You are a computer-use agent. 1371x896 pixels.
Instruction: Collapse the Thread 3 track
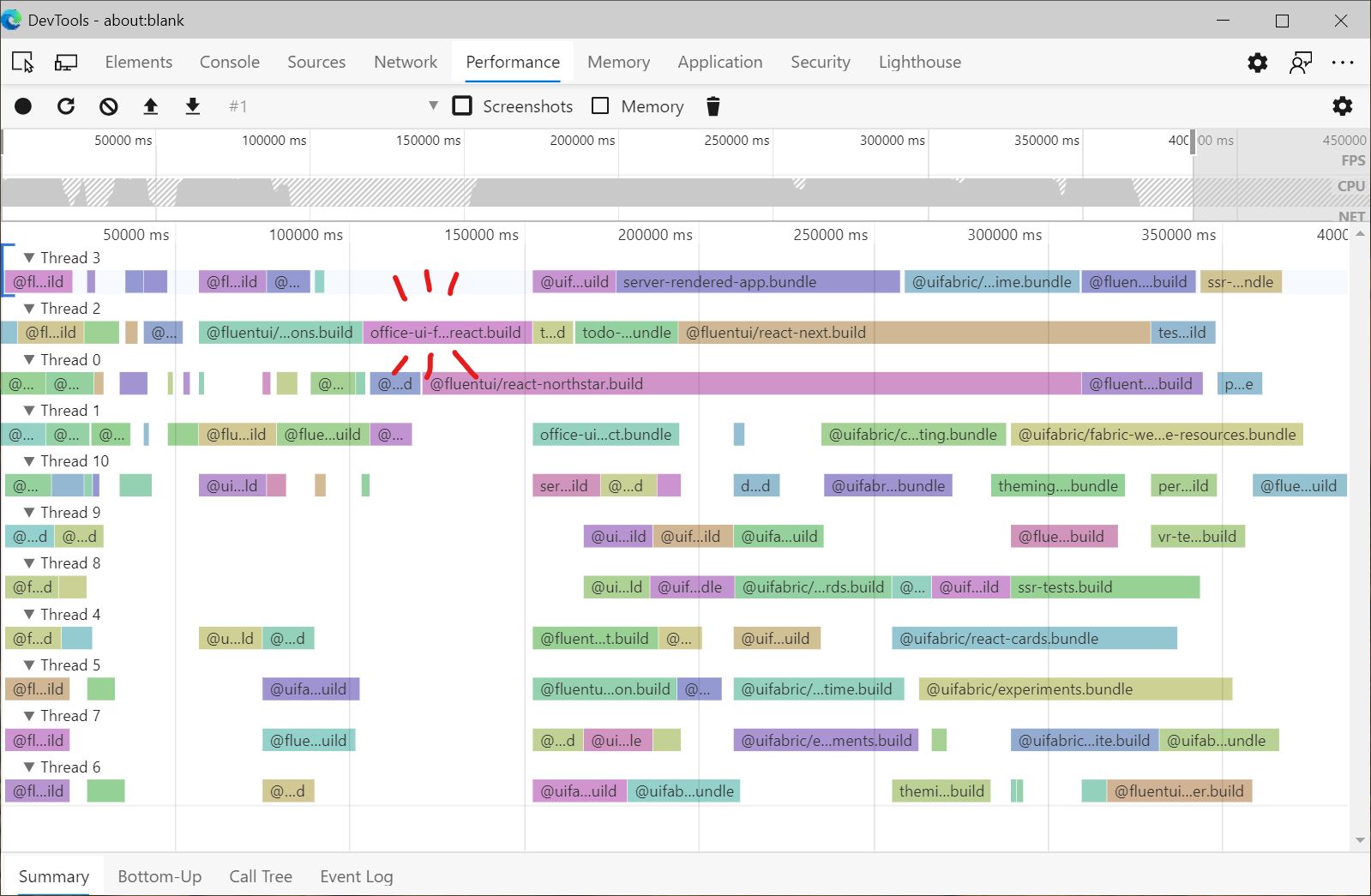click(29, 258)
